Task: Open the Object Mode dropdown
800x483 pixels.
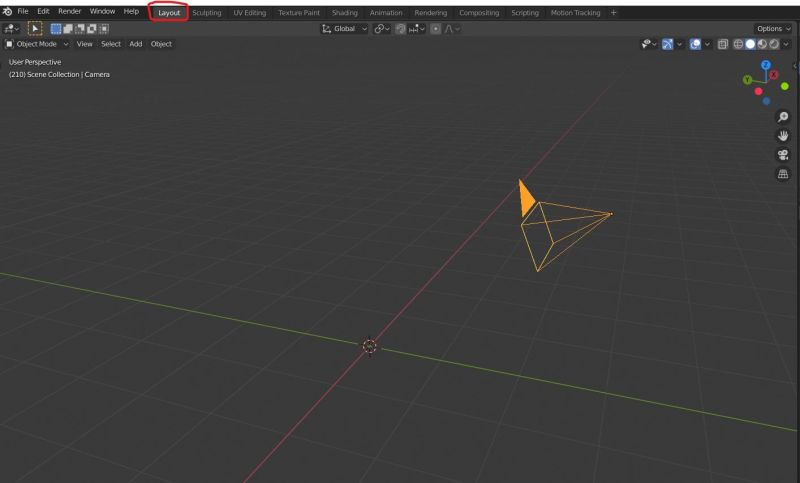Action: pyautogui.click(x=37, y=44)
